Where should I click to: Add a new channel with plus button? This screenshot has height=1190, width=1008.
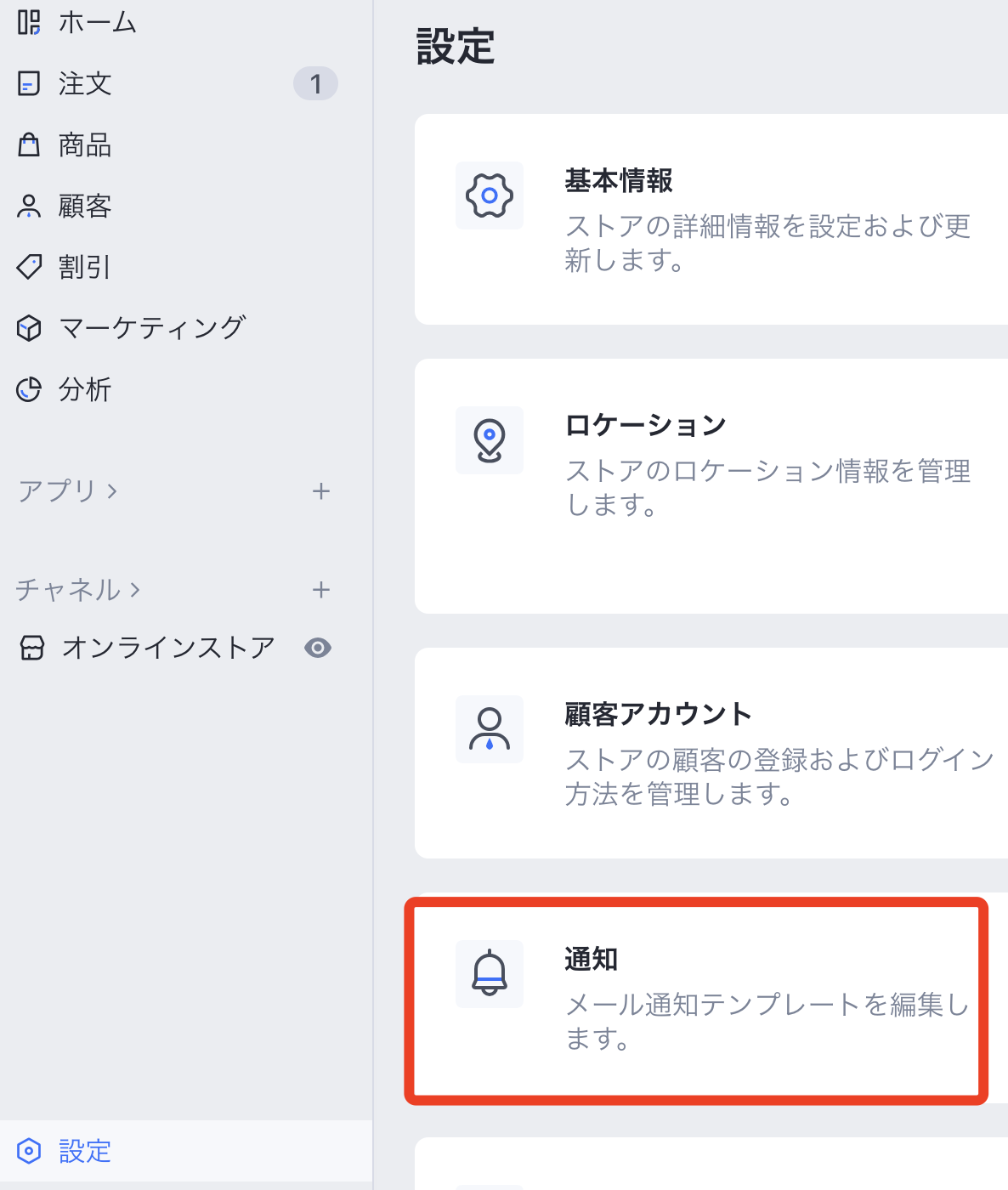tap(321, 590)
